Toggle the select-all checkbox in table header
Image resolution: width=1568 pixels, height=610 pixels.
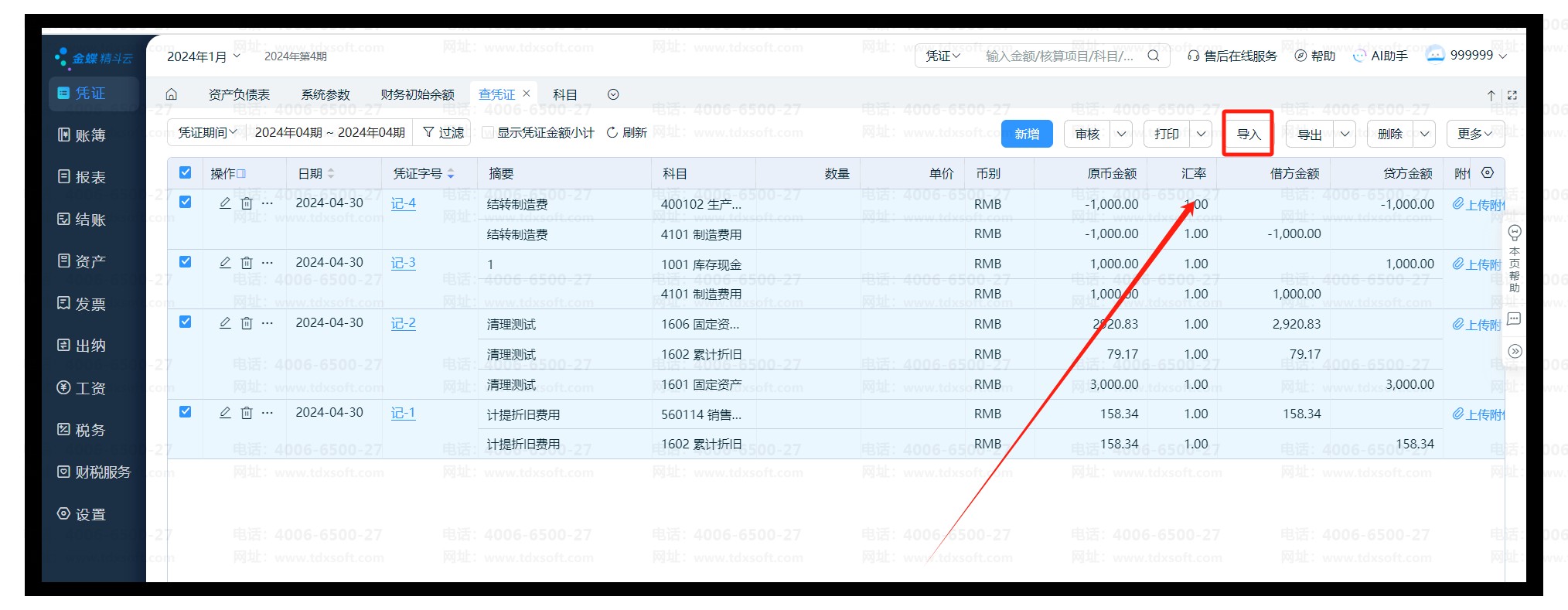point(186,173)
